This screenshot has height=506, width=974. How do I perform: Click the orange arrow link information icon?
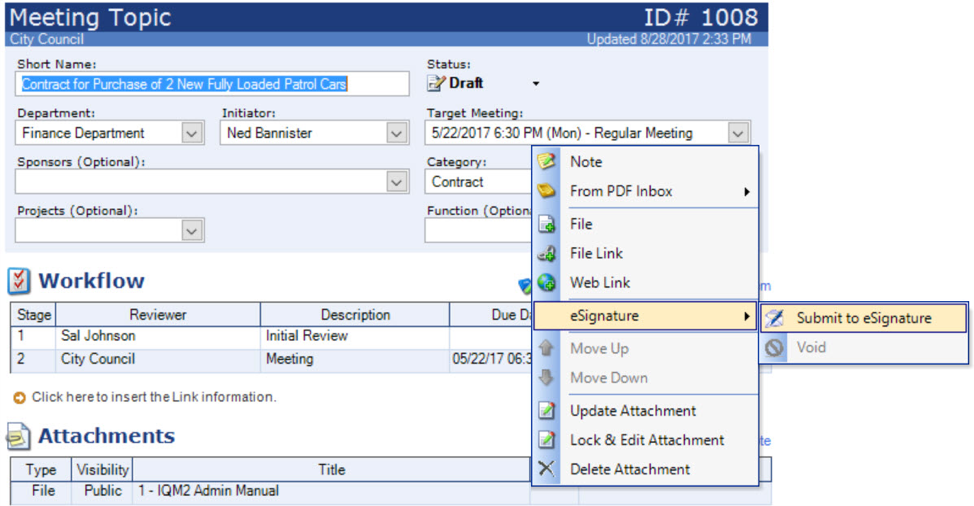[x=19, y=397]
